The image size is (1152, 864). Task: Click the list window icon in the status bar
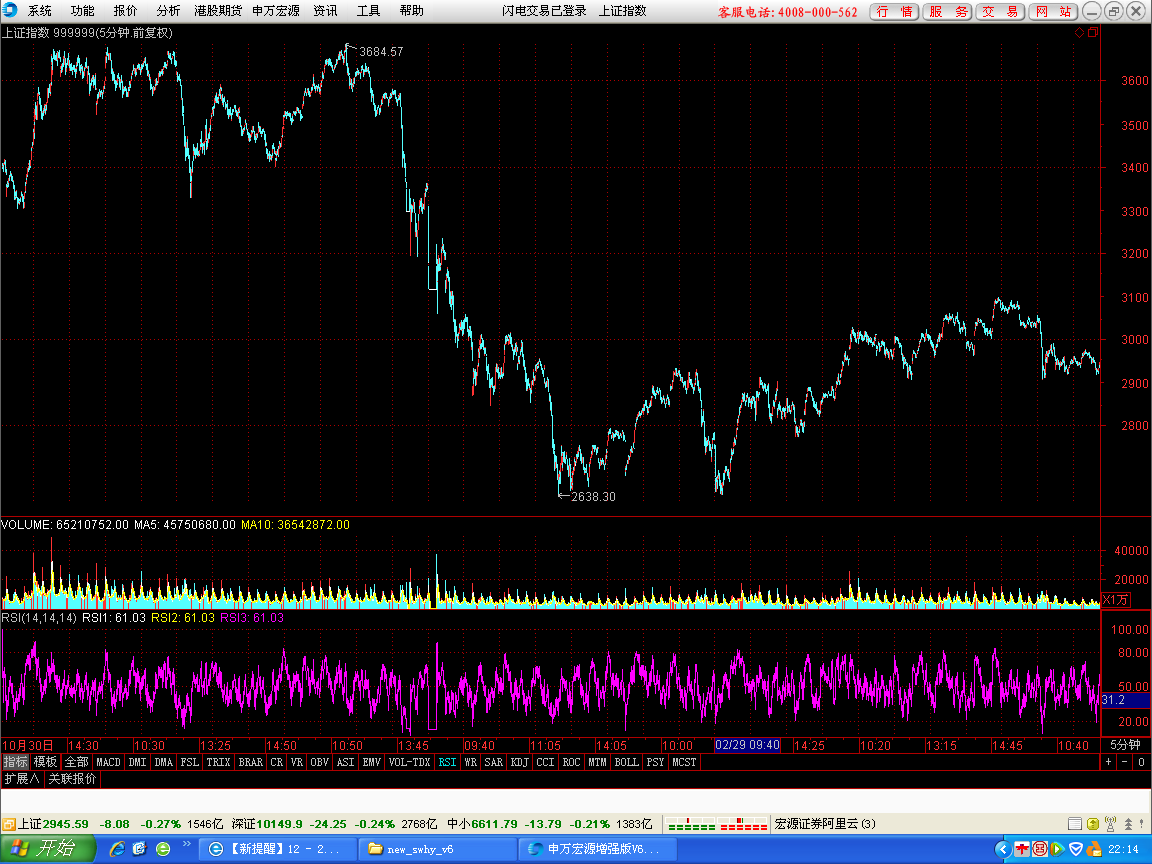pyautogui.click(x=1074, y=824)
